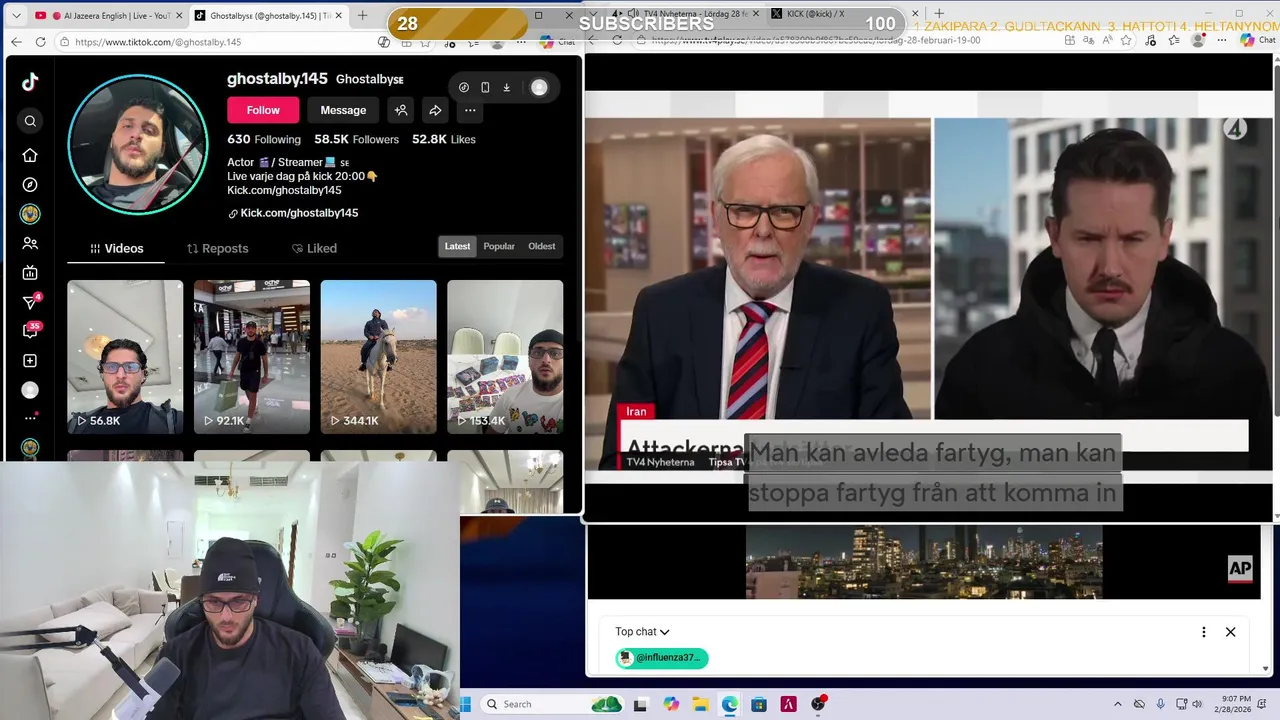This screenshot has width=1280, height=720.
Task: Close the Ghostalby TikTok browser tab
Action: click(339, 16)
